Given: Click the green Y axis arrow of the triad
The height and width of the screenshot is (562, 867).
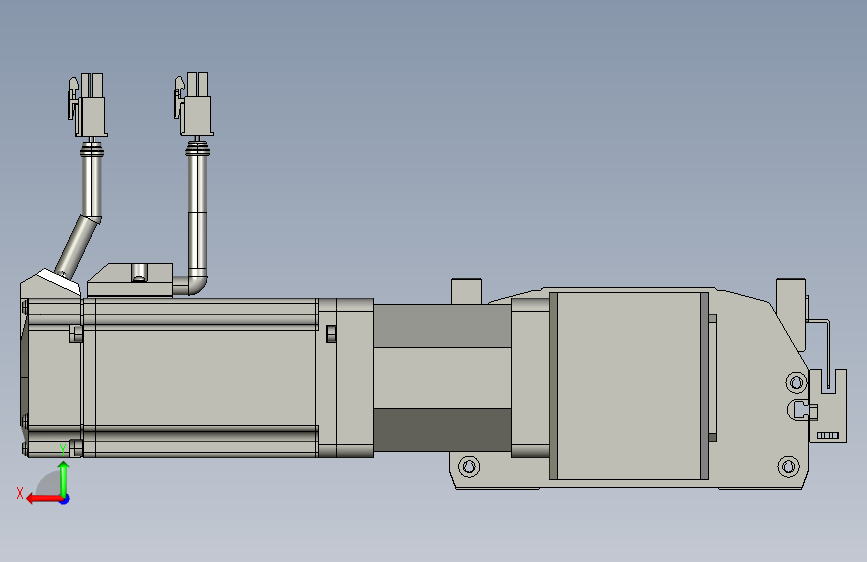Looking at the screenshot, I should tap(64, 479).
